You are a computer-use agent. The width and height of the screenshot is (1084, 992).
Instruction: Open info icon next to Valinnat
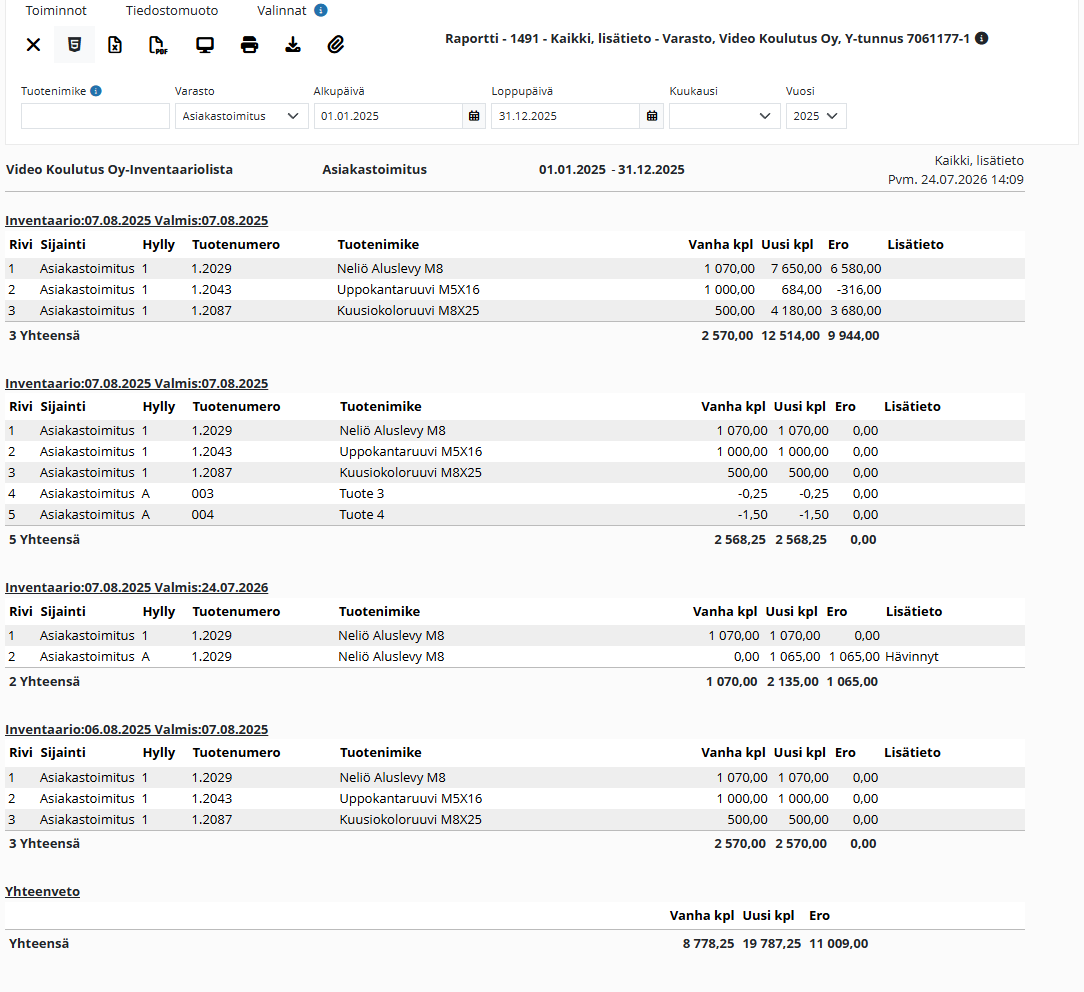pos(321,10)
